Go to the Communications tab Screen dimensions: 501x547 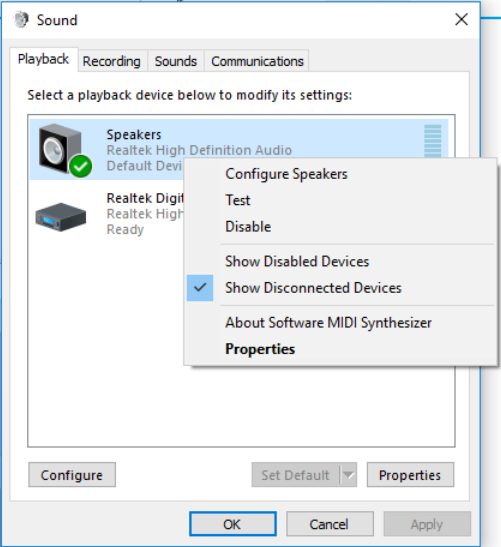click(x=257, y=61)
